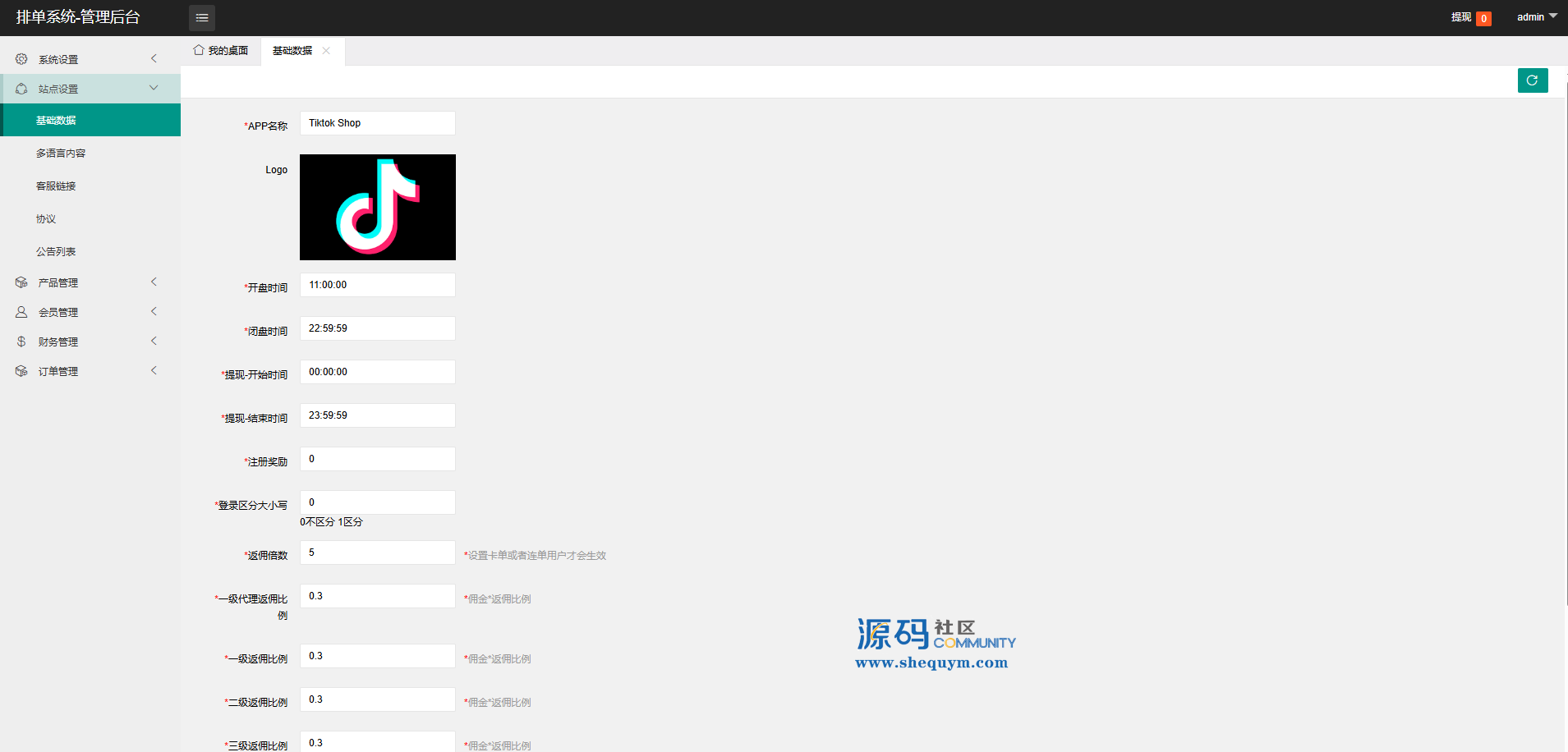Screen dimensions: 1568x752
Task: Open 客服链接 in the sidebar
Action: click(56, 186)
